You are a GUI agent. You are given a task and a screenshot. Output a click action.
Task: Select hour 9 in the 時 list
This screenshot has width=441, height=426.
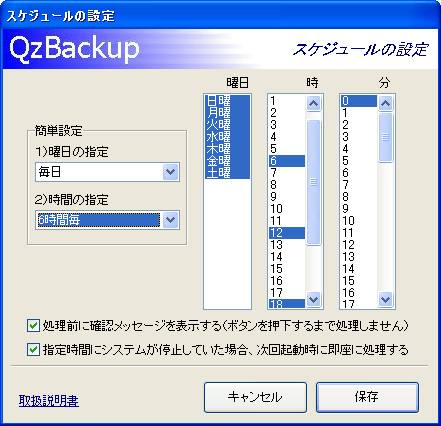[287, 197]
